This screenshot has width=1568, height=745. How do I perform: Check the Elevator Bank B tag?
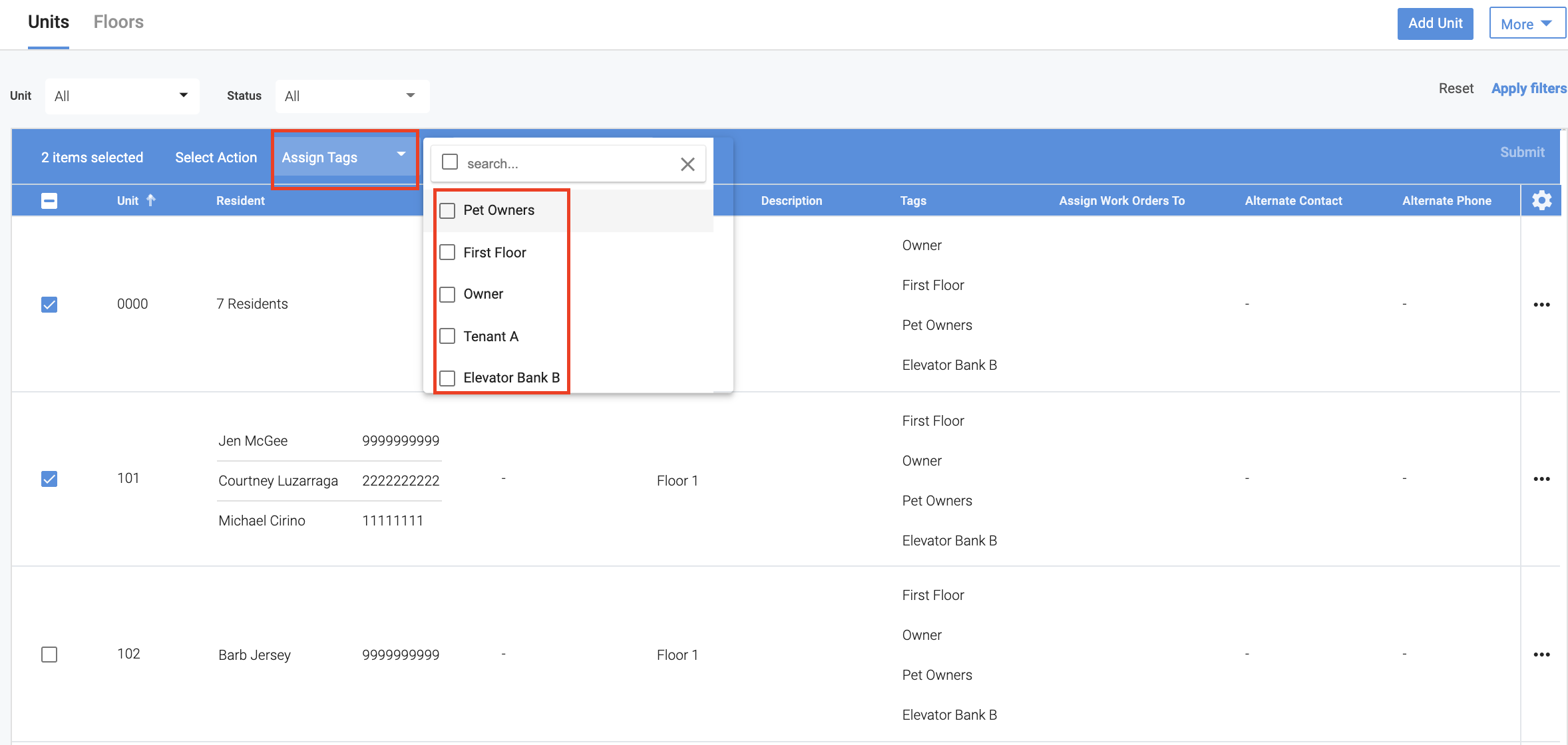(448, 378)
